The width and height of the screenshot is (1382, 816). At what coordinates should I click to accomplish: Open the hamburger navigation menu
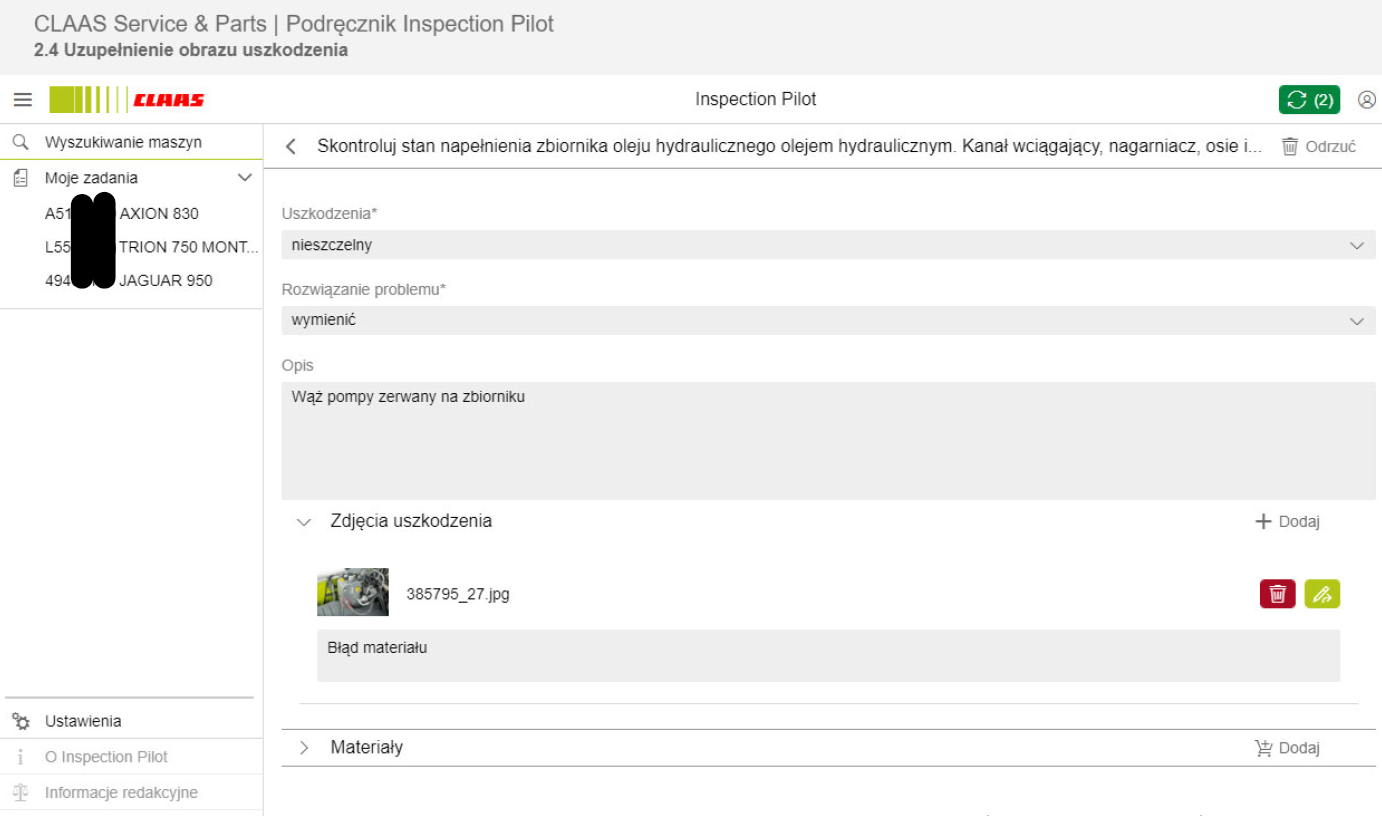pos(22,100)
